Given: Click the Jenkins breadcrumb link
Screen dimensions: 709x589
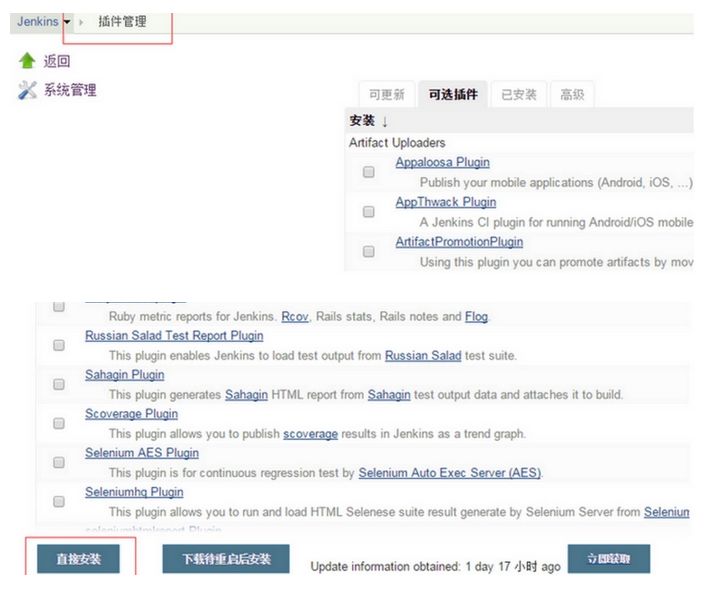Looking at the screenshot, I should pyautogui.click(x=38, y=21).
